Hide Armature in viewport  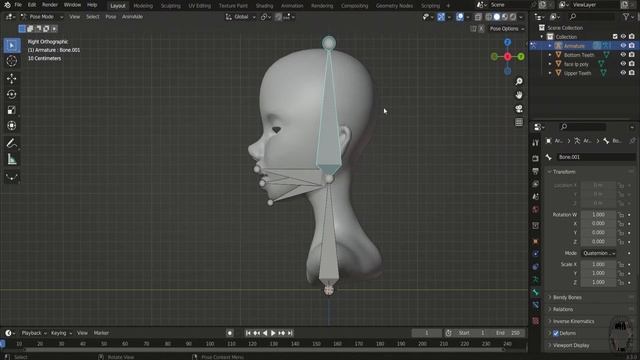(623, 46)
